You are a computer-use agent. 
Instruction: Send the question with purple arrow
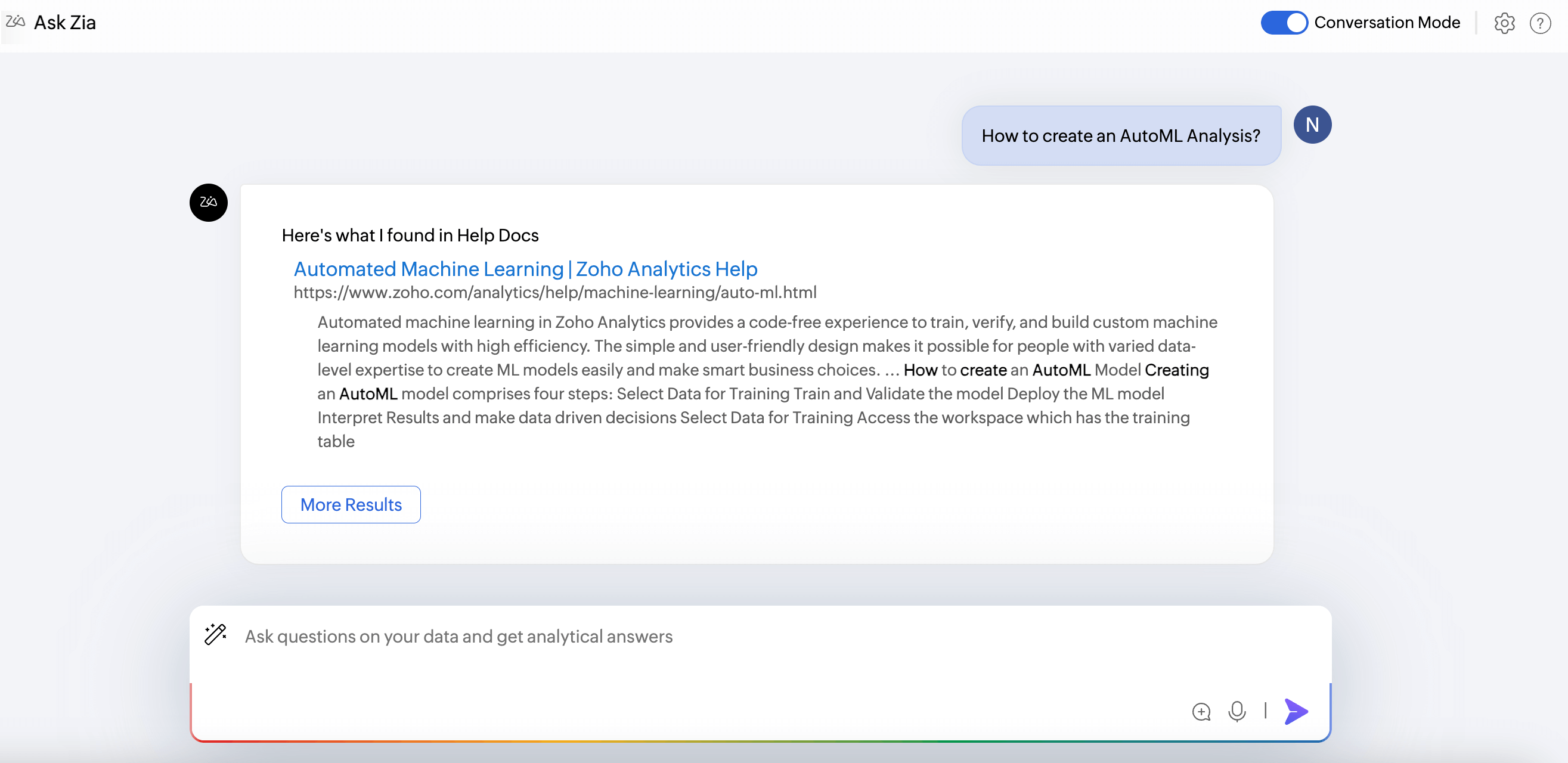pos(1296,711)
